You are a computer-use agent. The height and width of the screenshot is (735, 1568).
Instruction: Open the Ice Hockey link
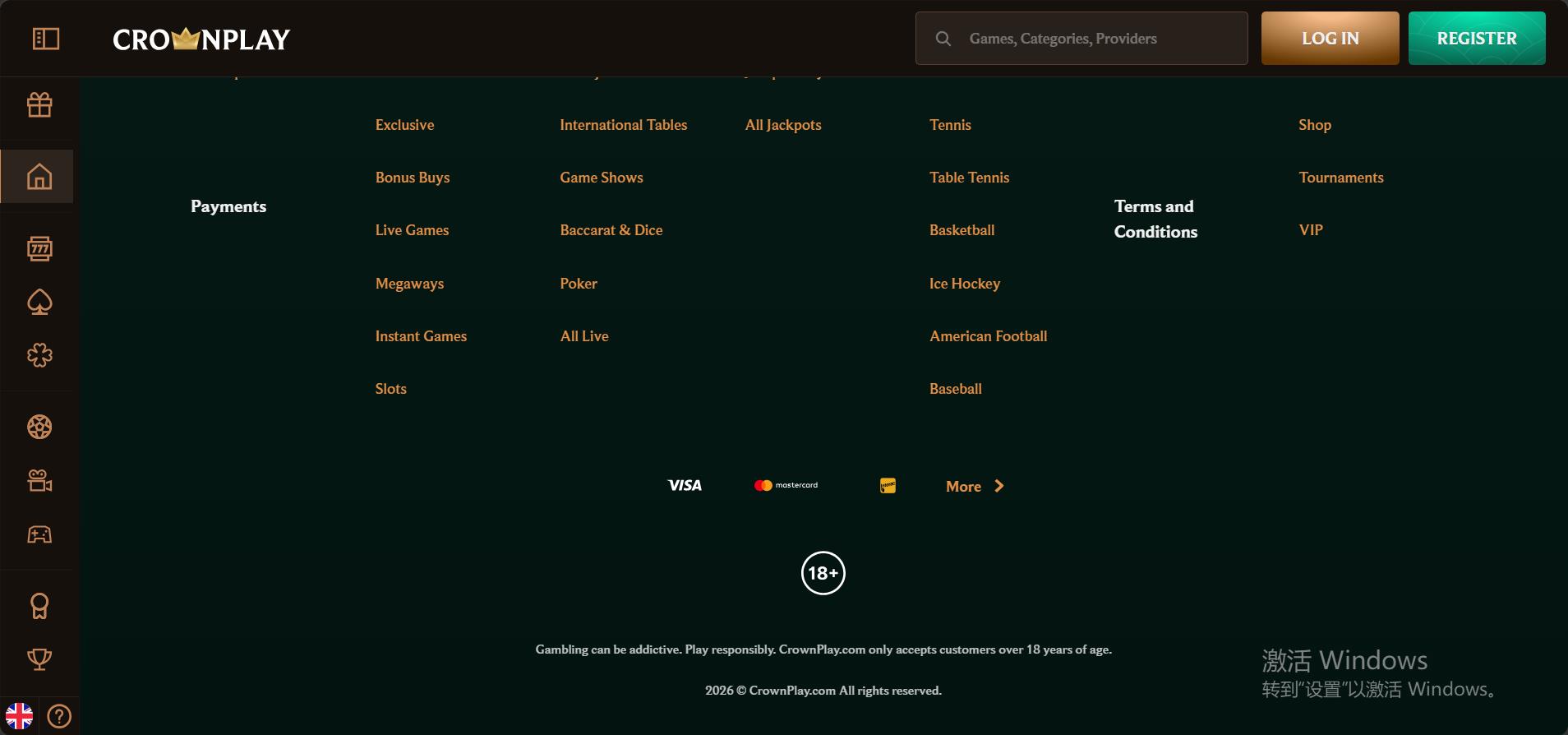[x=965, y=284]
